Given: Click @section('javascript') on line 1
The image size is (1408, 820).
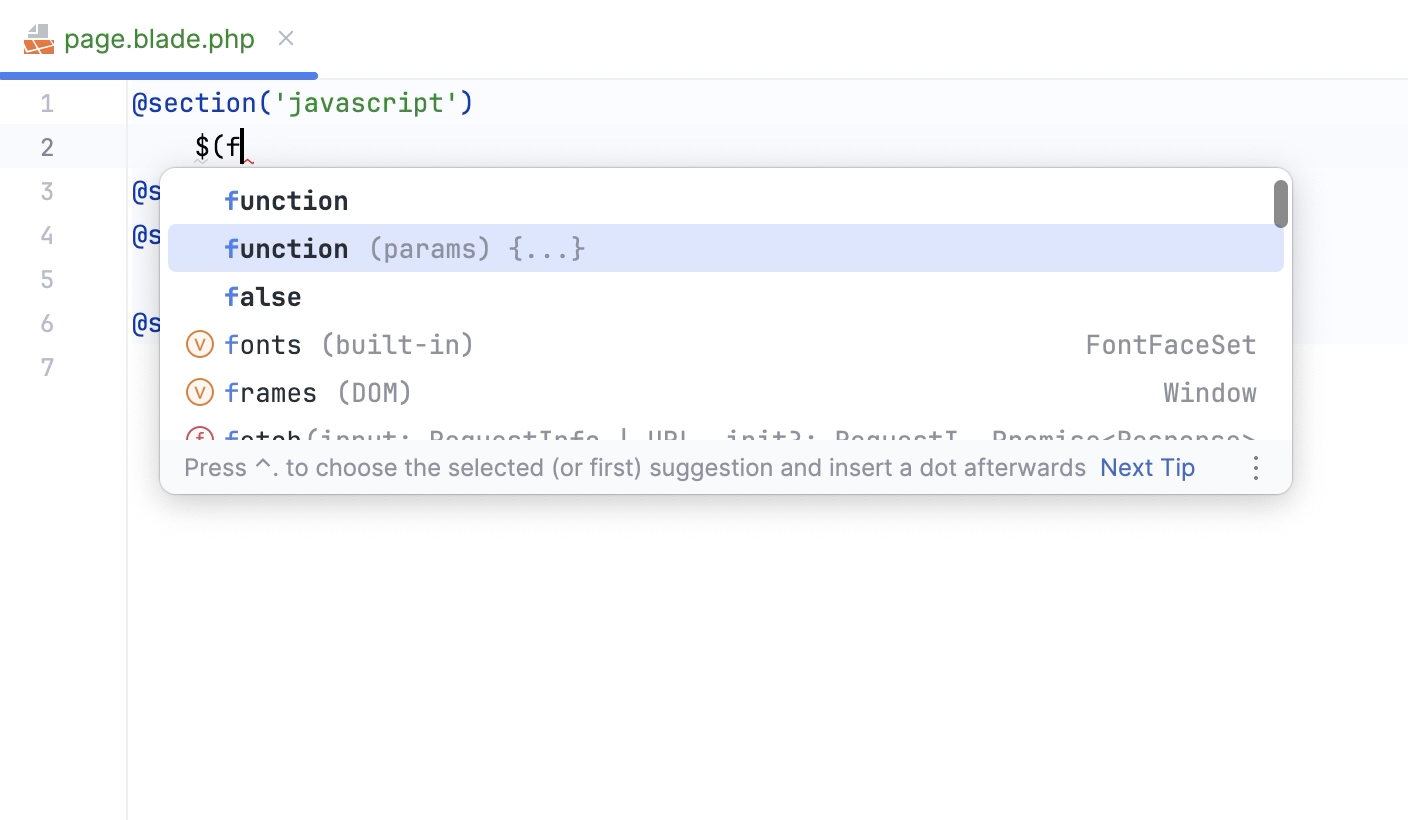Looking at the screenshot, I should click(302, 102).
